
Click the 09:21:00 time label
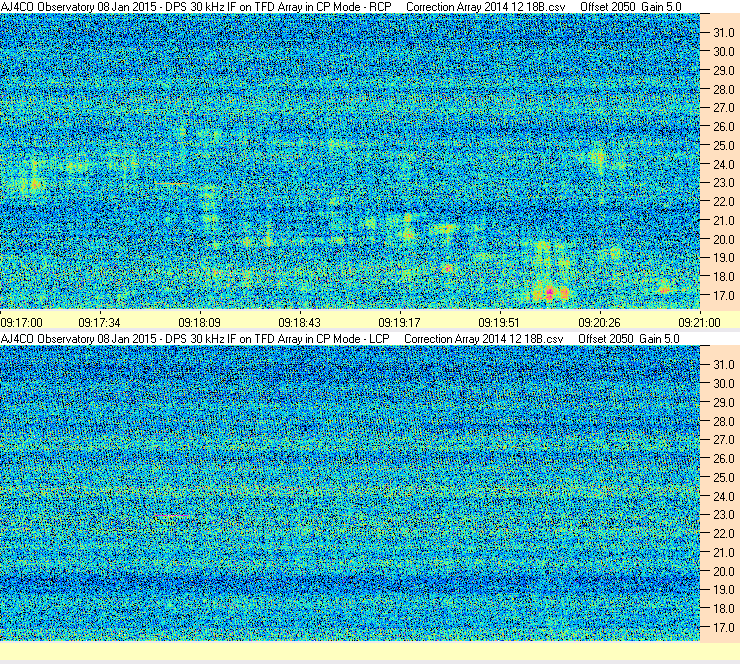tap(699, 323)
